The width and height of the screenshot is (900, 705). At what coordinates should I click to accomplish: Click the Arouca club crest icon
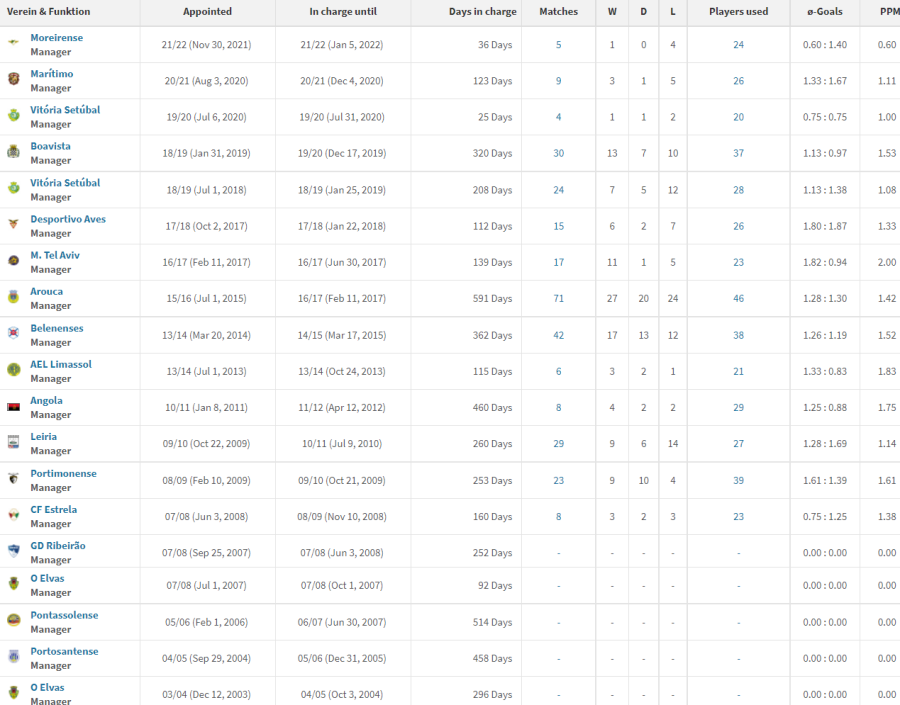[13, 297]
